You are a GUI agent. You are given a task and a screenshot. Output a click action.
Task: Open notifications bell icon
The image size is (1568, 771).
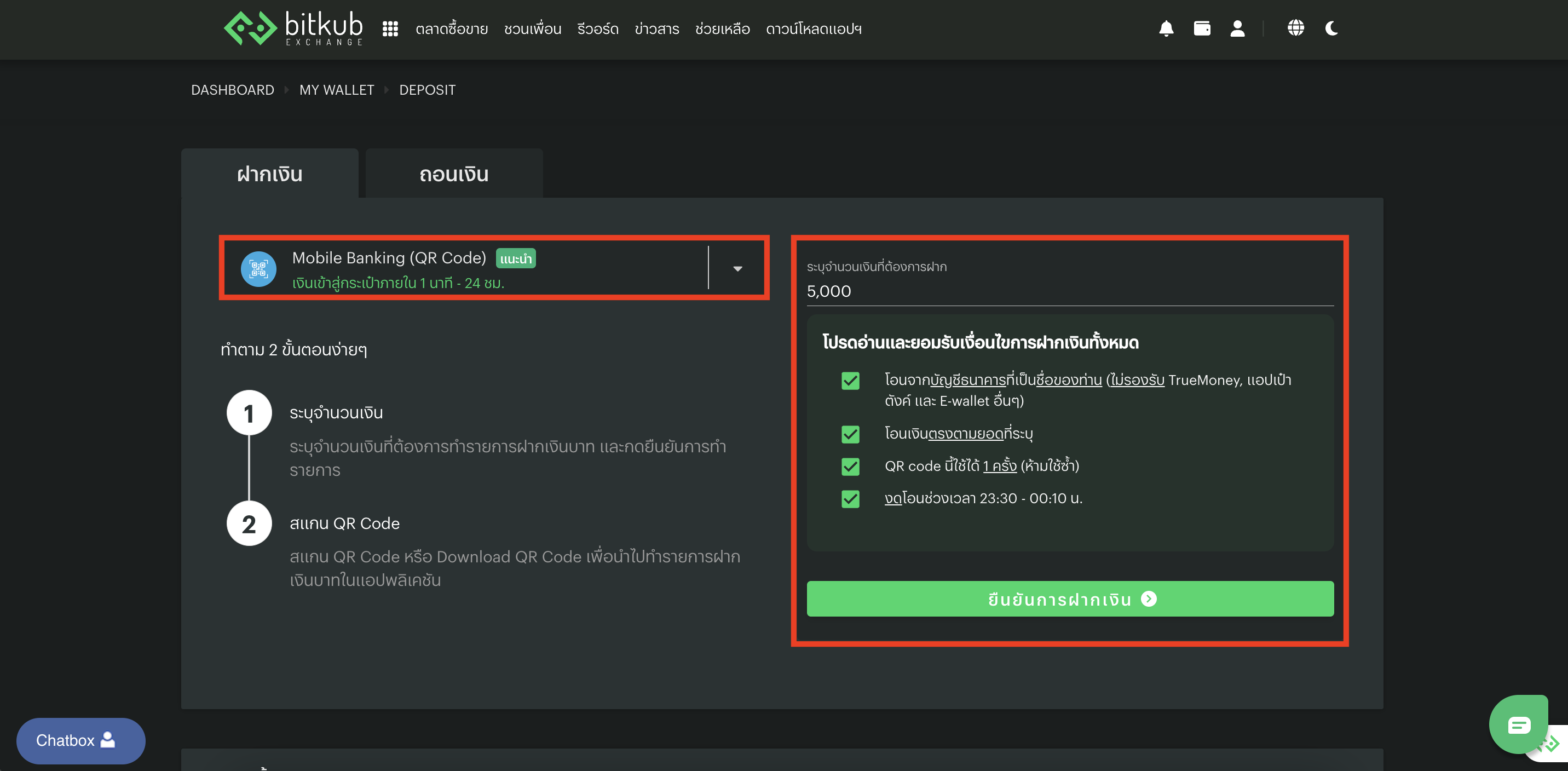pyautogui.click(x=1166, y=28)
